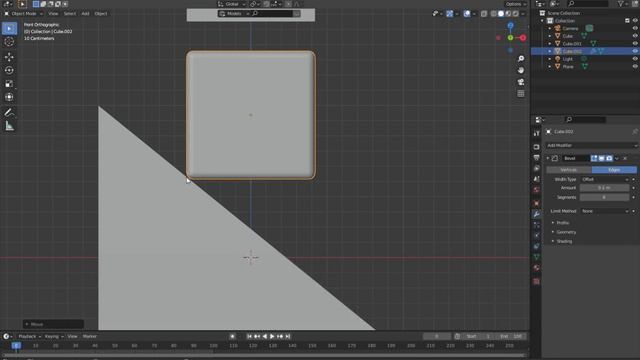Open the timeline Playback menu
640x360 pixels.
click(x=29, y=336)
